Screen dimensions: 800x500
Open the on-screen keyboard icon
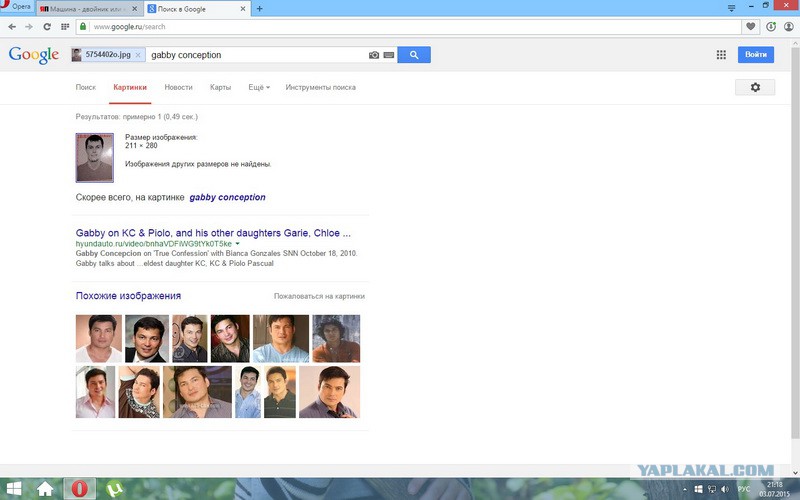[x=389, y=55]
